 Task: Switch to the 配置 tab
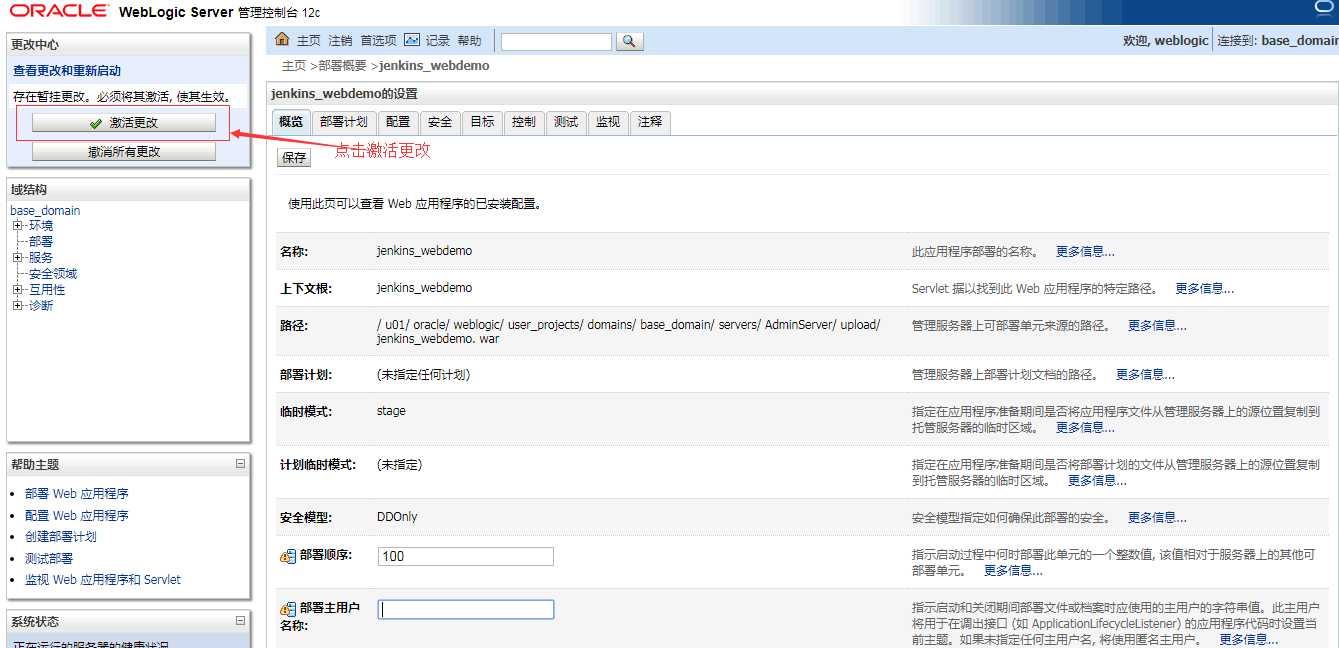coord(398,122)
